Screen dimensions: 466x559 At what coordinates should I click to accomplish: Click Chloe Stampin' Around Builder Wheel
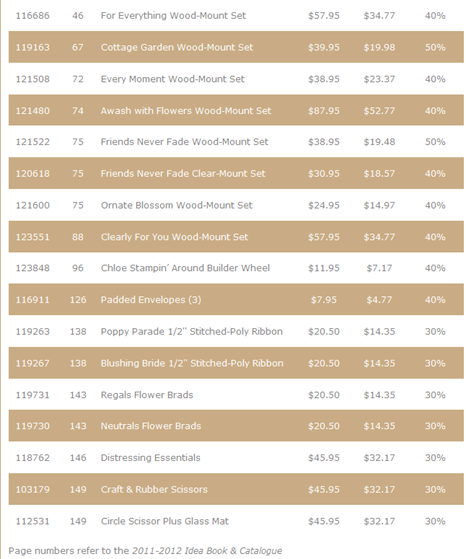(185, 268)
